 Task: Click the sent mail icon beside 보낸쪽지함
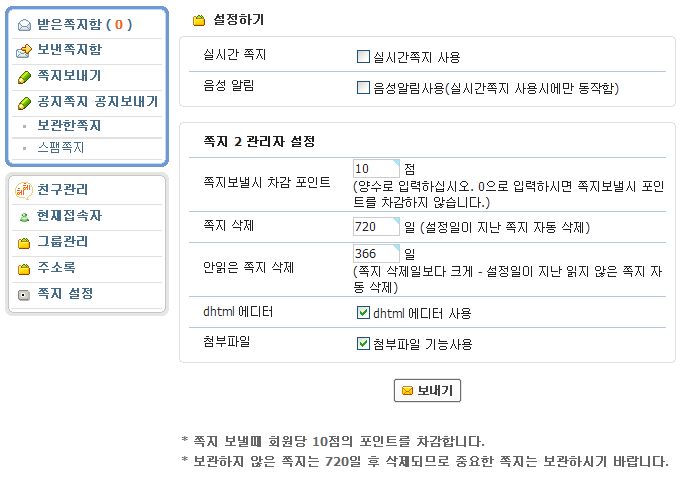pos(24,49)
